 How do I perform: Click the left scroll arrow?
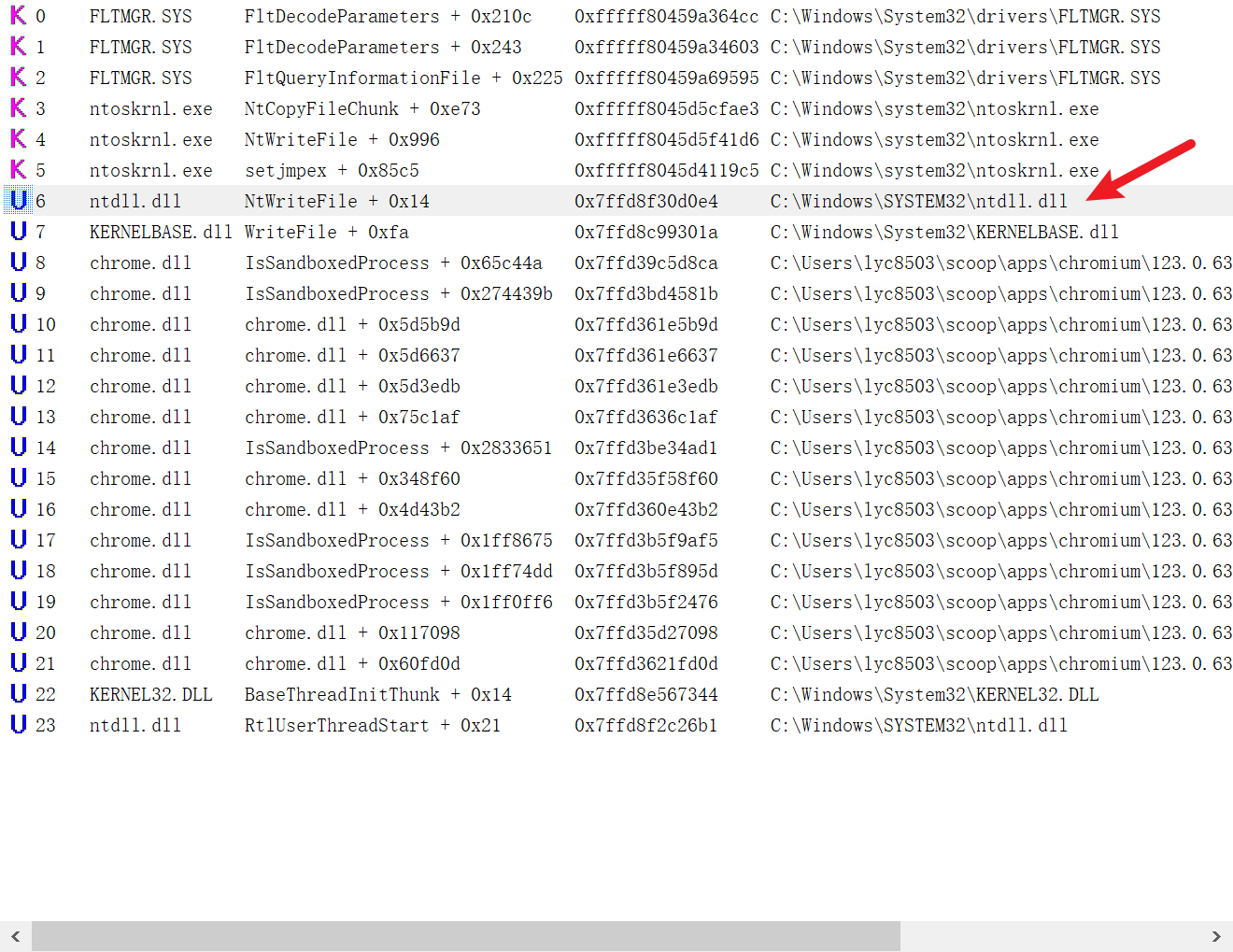coord(14,935)
